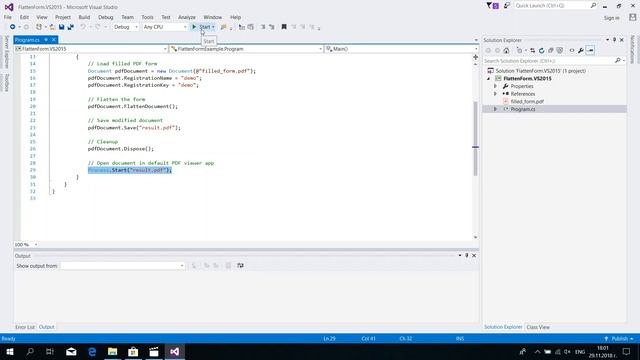The width and height of the screenshot is (640, 360).
Task: Open Microsoft Edge from taskbar
Action: point(92,352)
